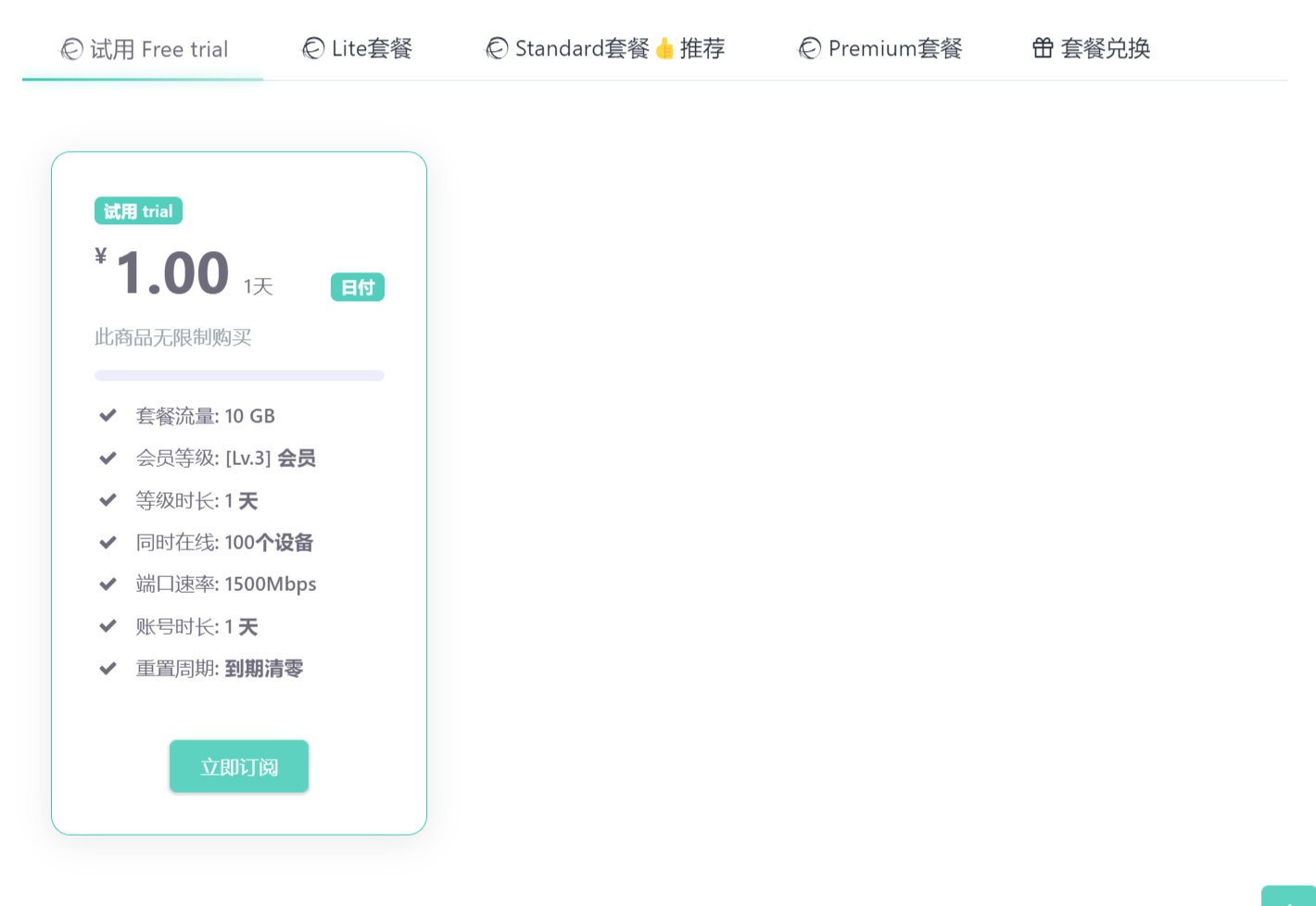Click the gift icon for 套餐兑换
Viewport: 1316px width, 906px height.
pyautogui.click(x=1043, y=48)
